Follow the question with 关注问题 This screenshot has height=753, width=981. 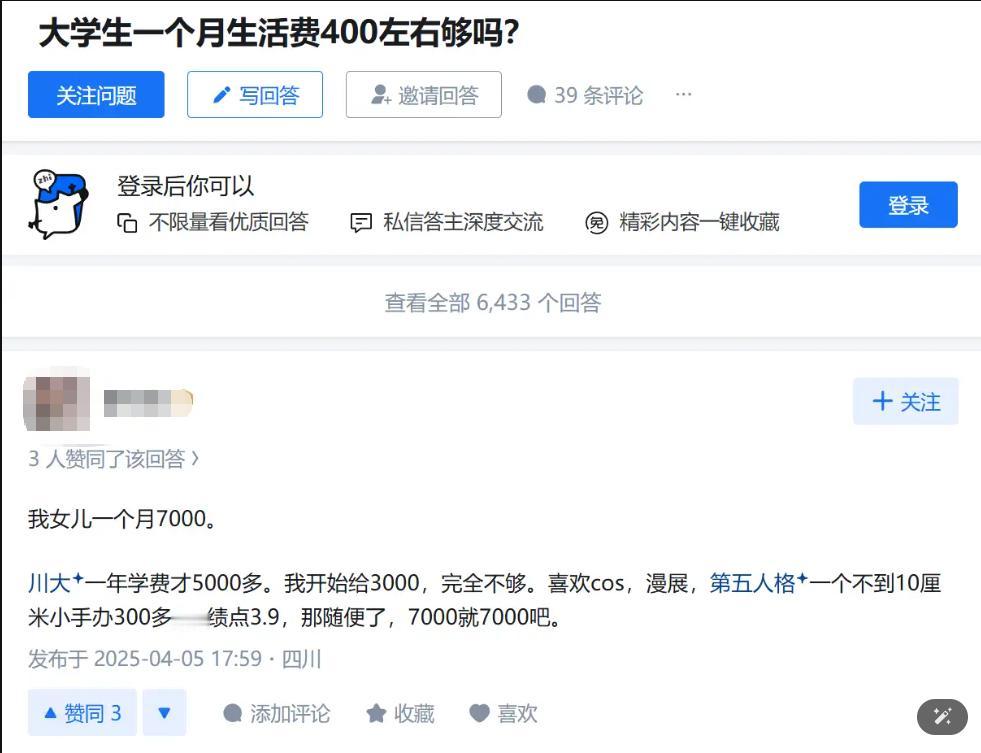96,94
